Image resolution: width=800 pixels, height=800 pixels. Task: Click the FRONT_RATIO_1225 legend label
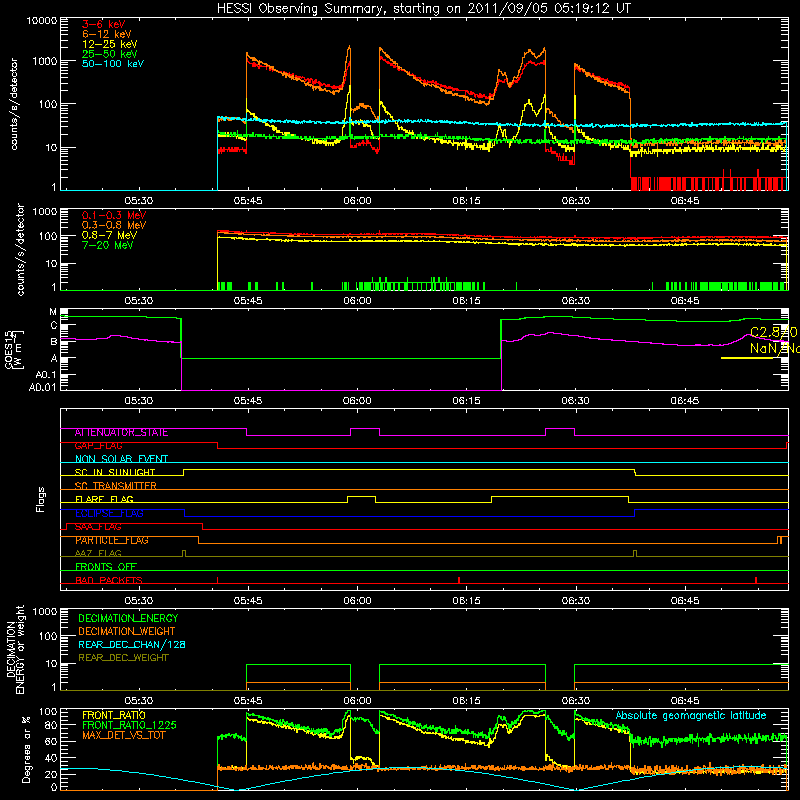(129, 725)
